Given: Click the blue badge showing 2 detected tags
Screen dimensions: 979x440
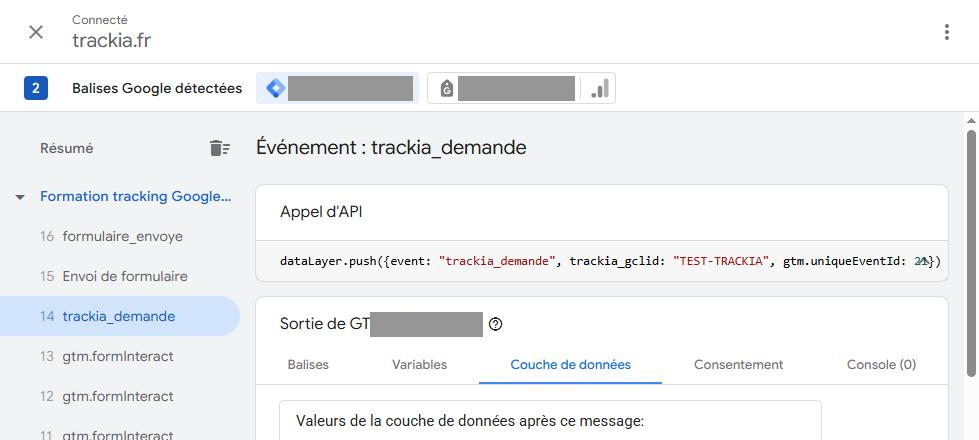Looking at the screenshot, I should (36, 88).
